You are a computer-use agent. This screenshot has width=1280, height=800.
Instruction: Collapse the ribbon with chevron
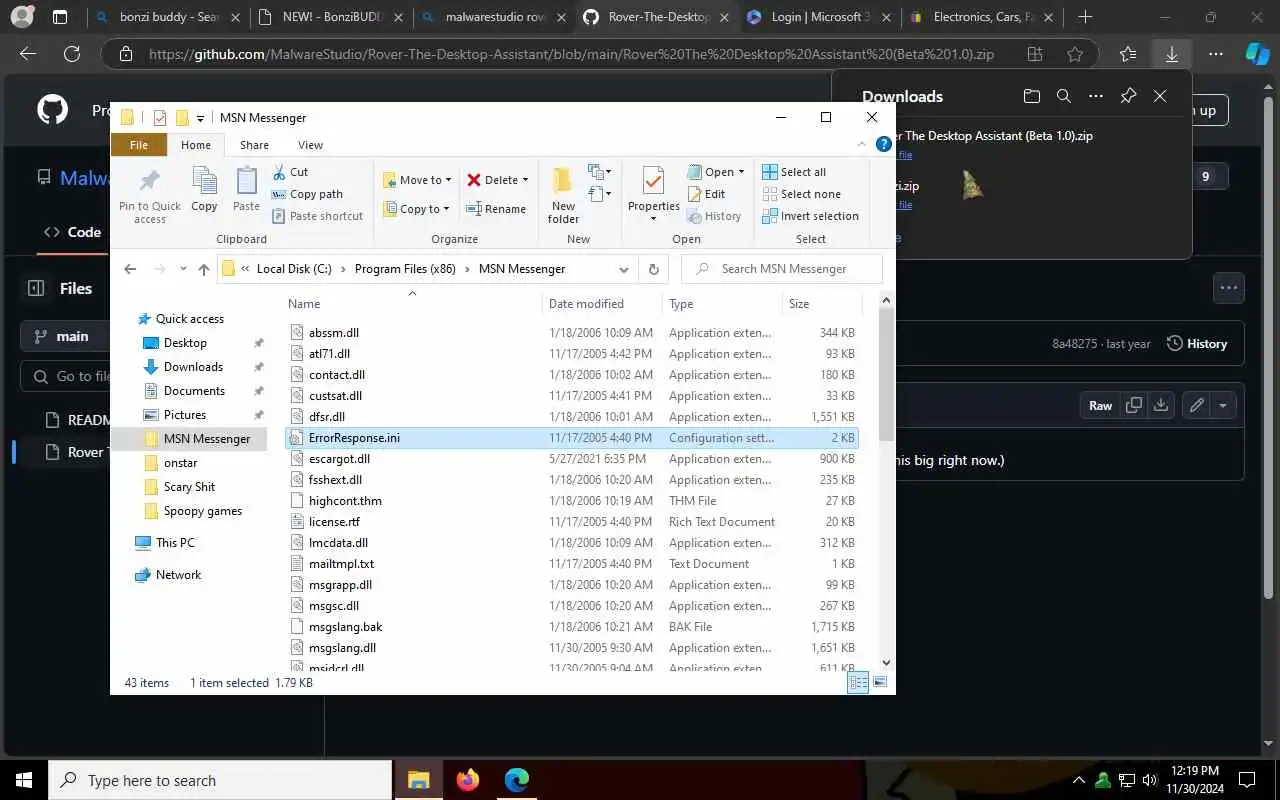coord(860,145)
